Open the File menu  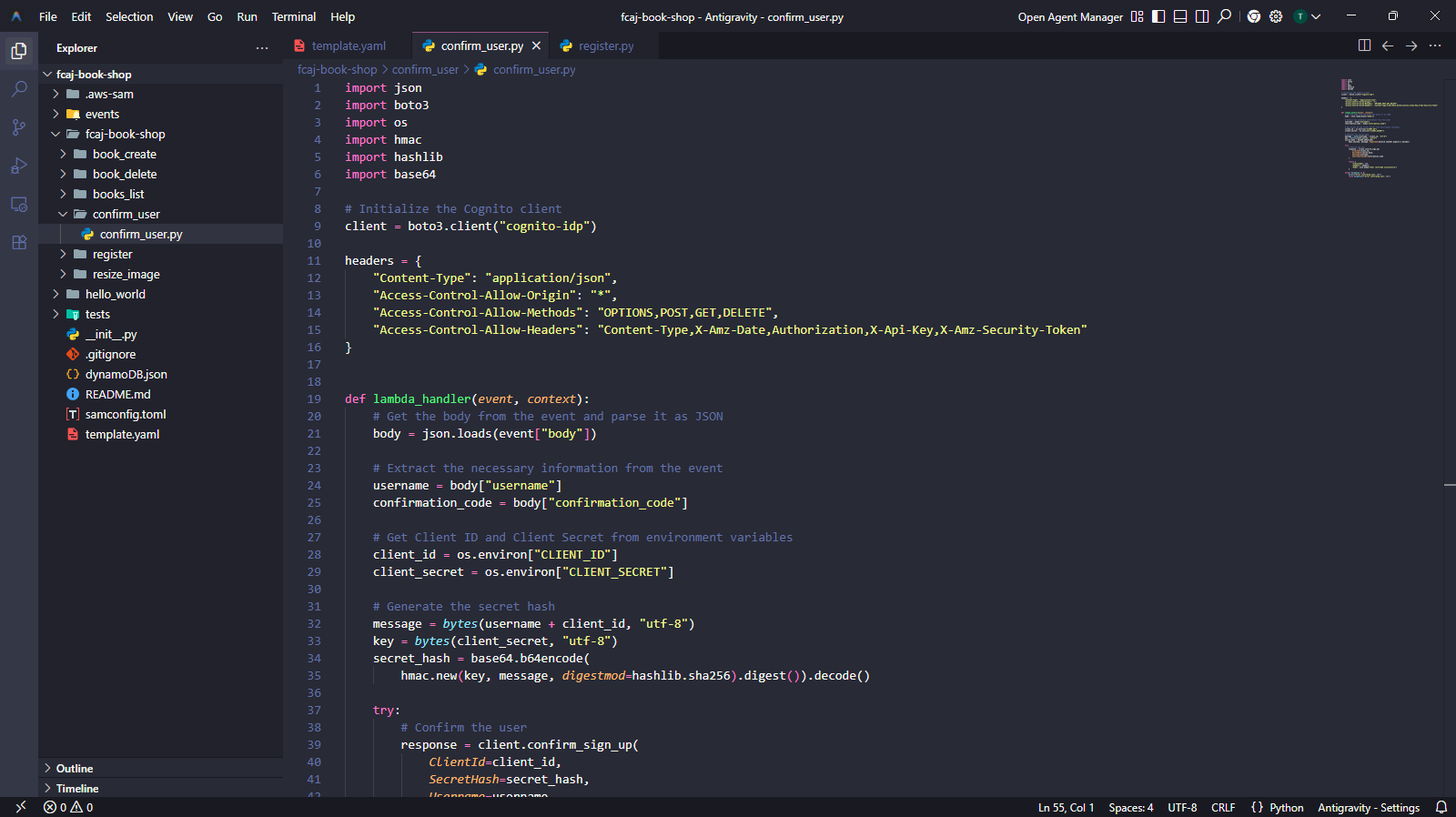pyautogui.click(x=48, y=16)
